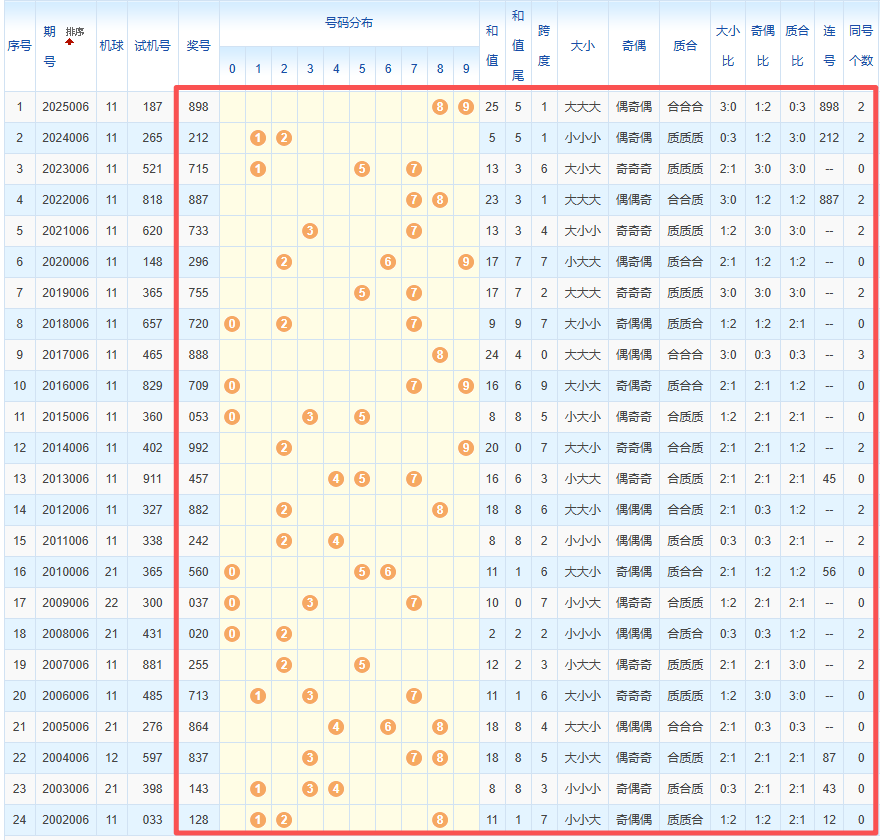Screen dimensions: 880x840
Task: Click ball 6 in row 2020006
Action: [388, 262]
